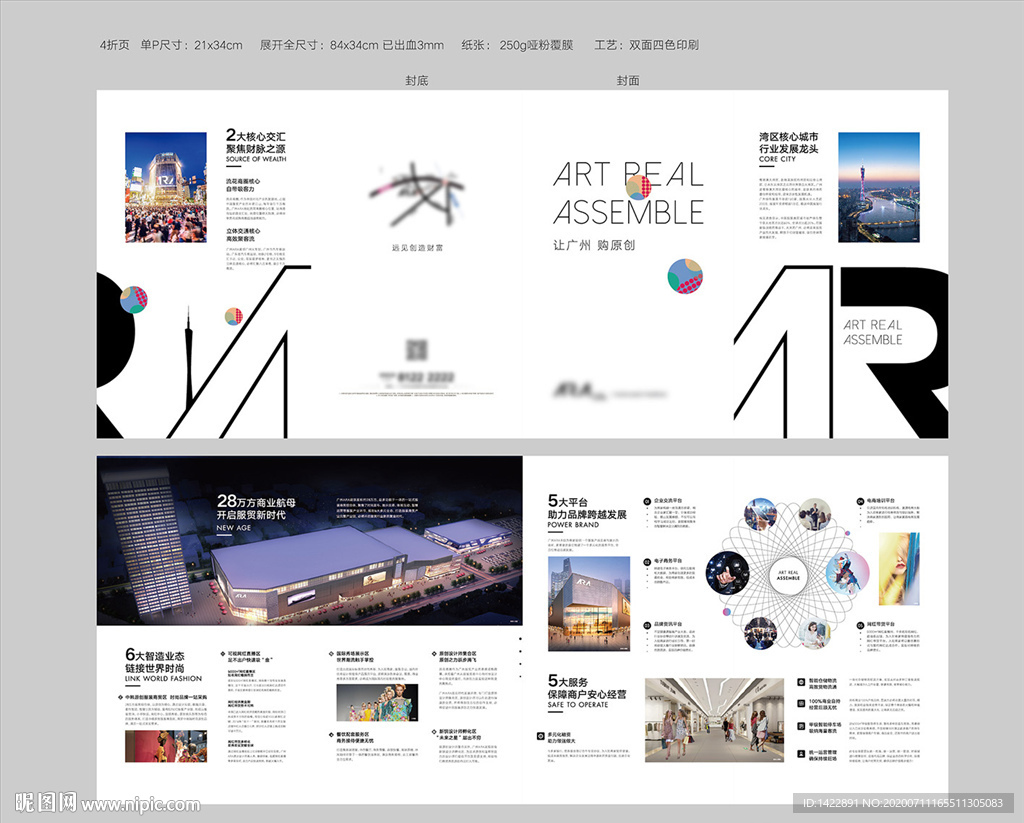1024x823 pixels.
Task: Click the '让广州 购原创' tagline
Action: [x=594, y=245]
